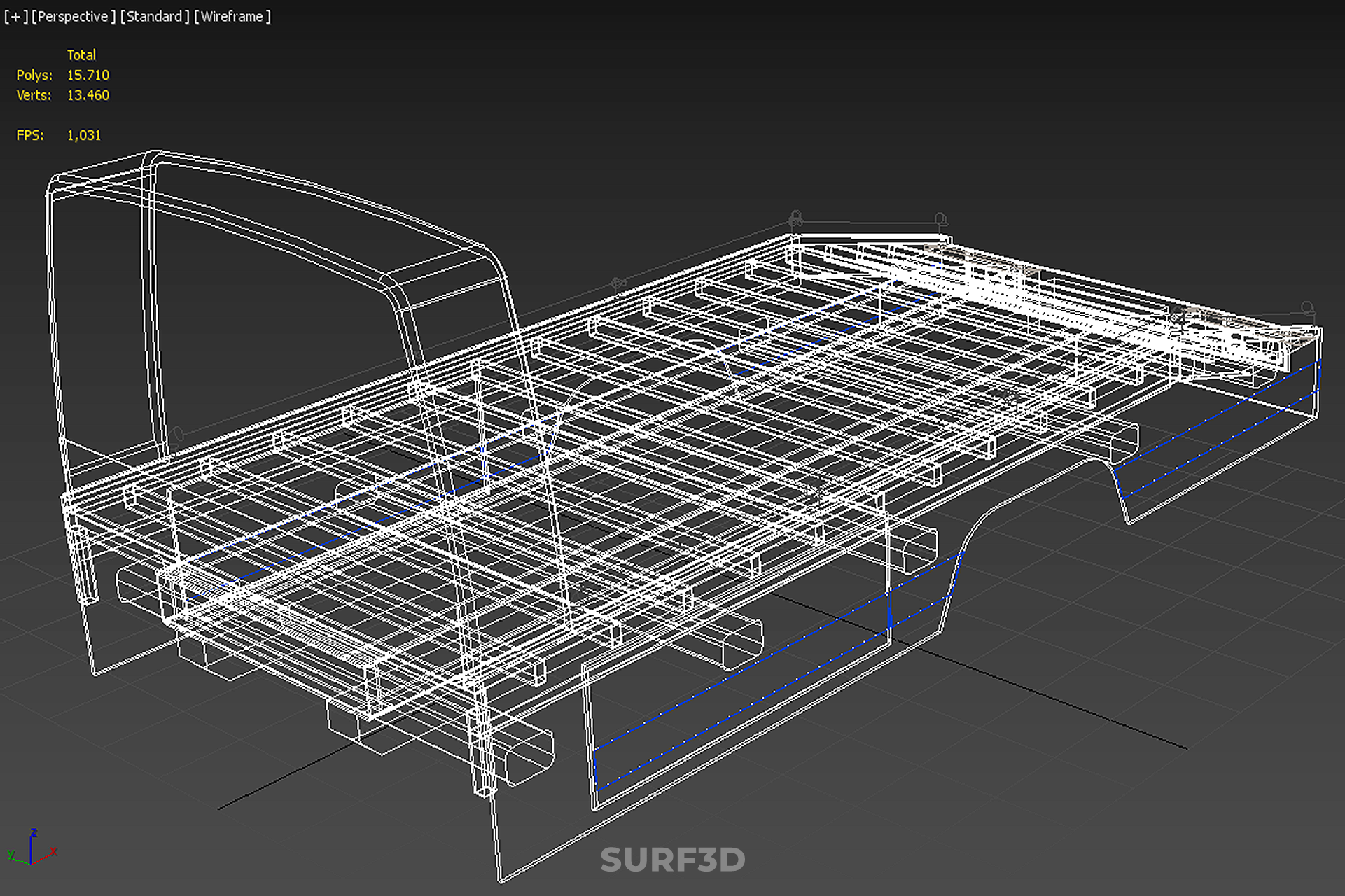Click the Verts count value 13.460
Viewport: 1345px width, 896px height.
(x=88, y=95)
